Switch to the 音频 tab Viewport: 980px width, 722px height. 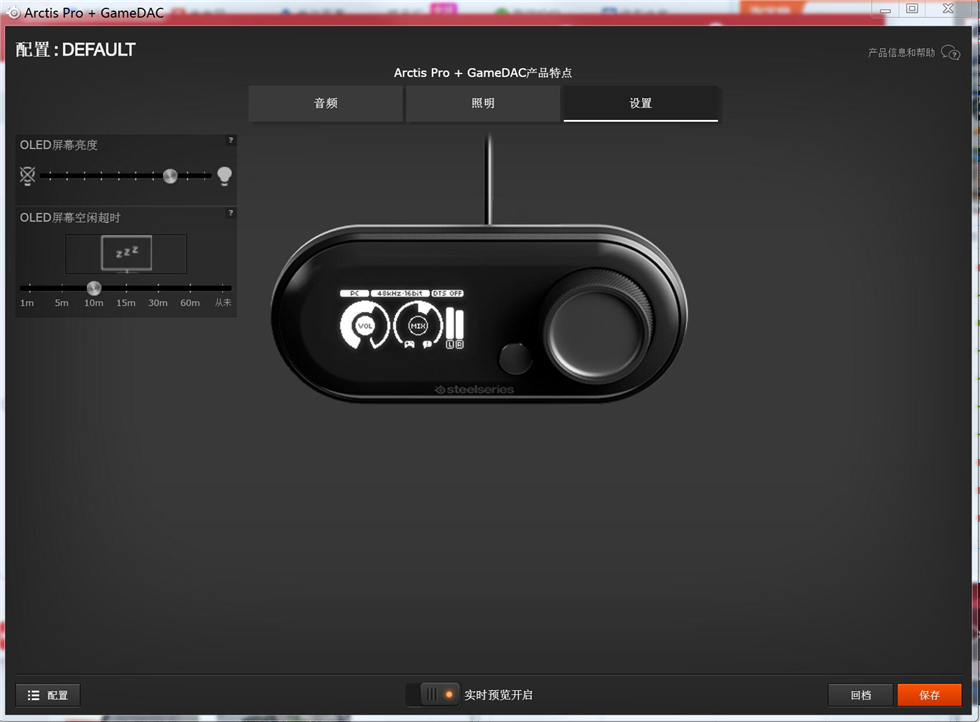[326, 103]
